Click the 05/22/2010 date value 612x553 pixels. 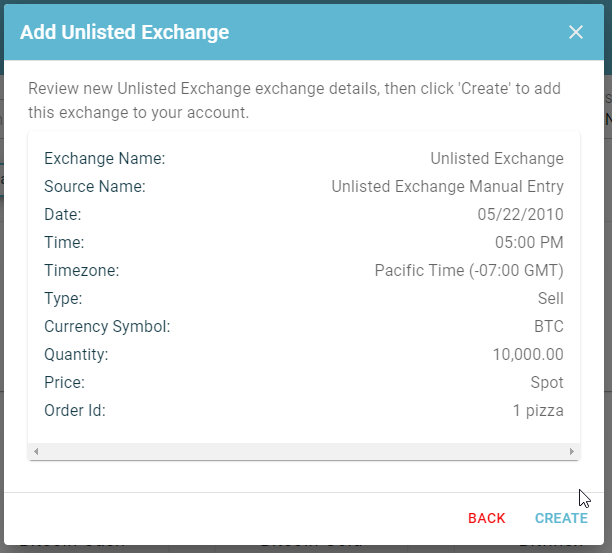(x=520, y=214)
